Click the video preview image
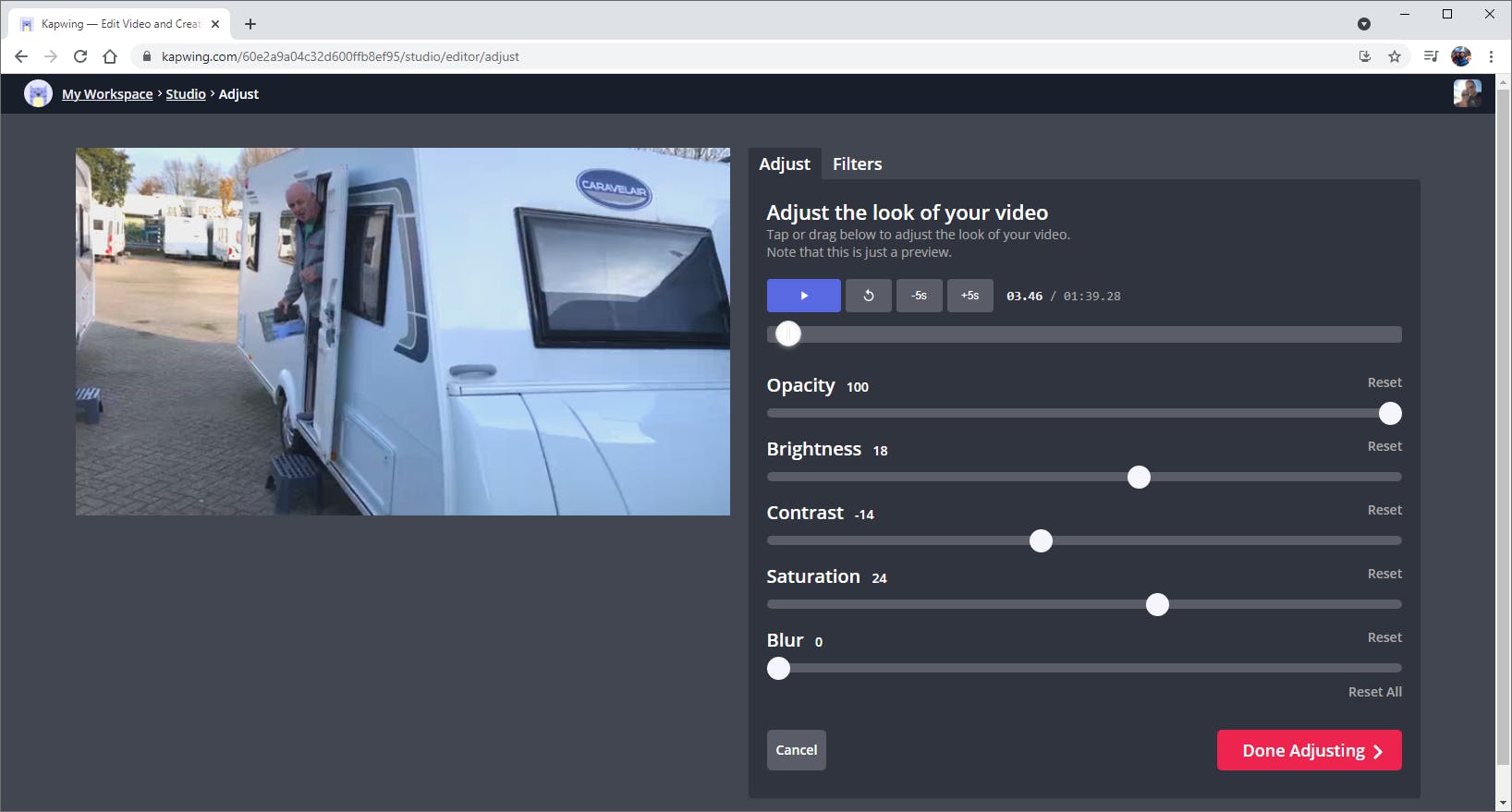This screenshot has height=812, width=1512. tap(403, 332)
